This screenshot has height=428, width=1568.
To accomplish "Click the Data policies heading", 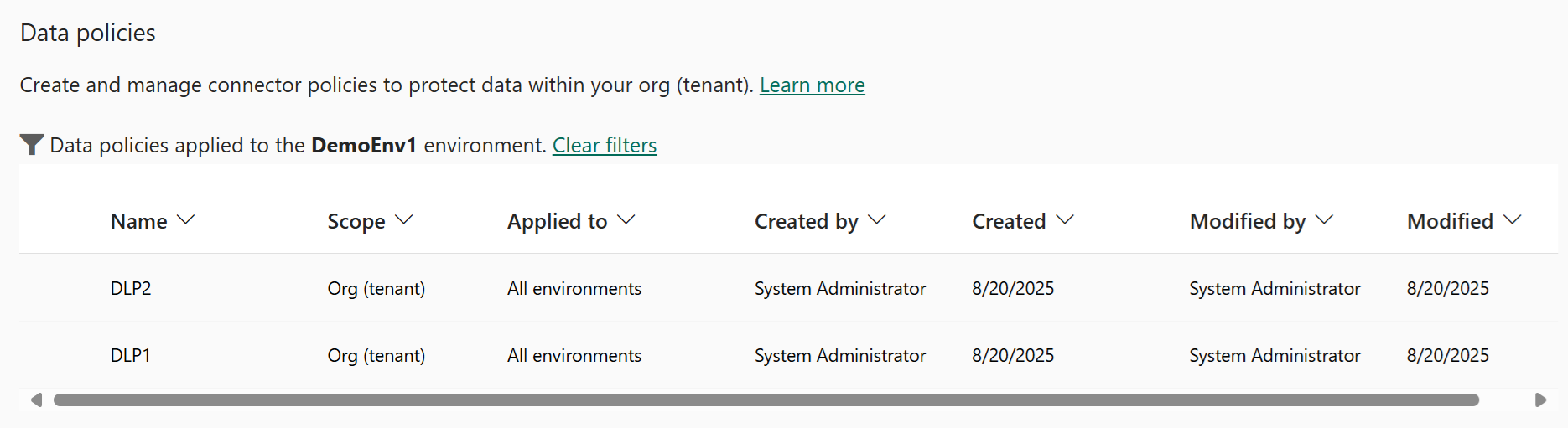I will [x=88, y=33].
